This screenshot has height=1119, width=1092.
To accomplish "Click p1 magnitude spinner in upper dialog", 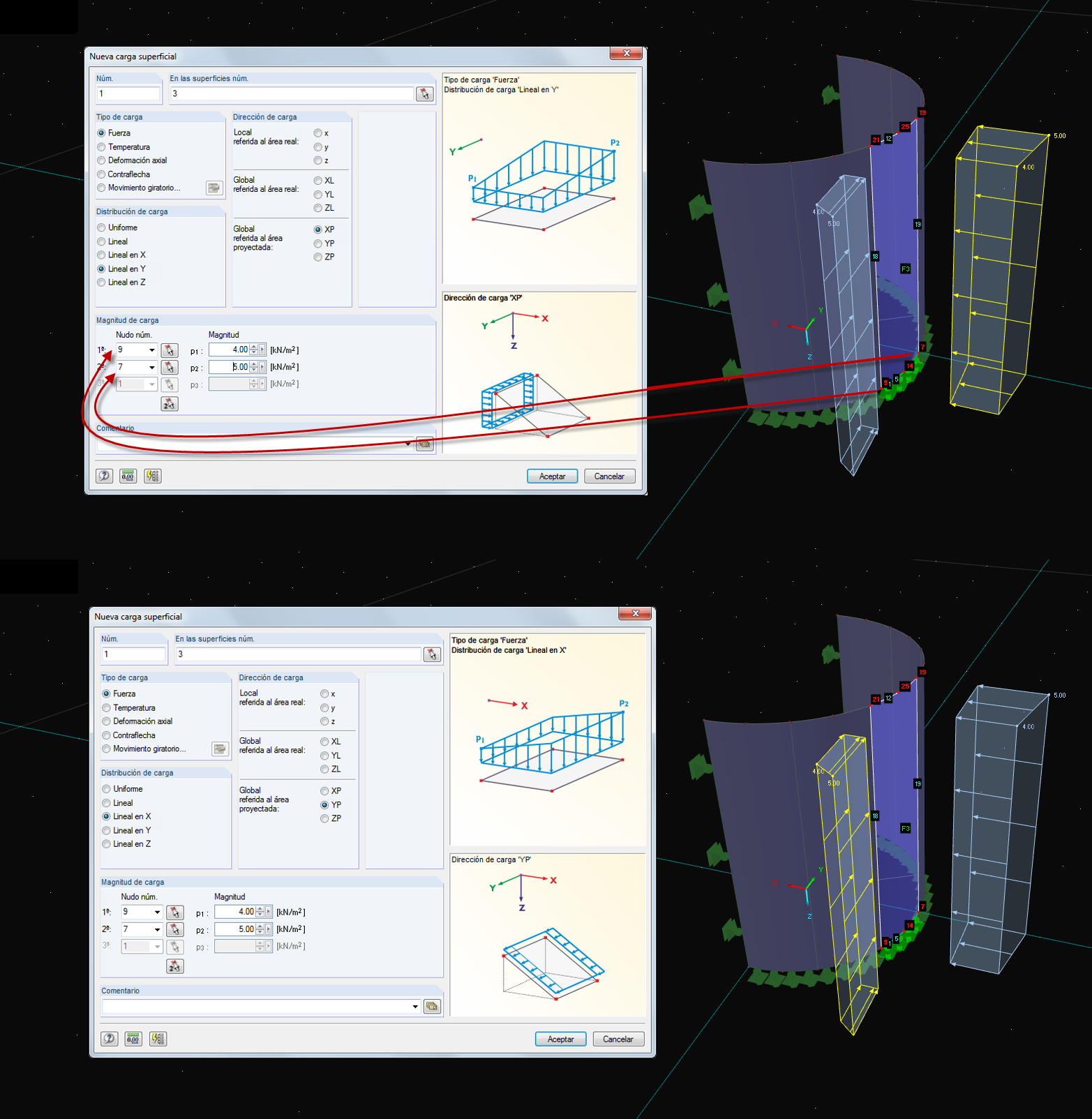I will [x=254, y=350].
